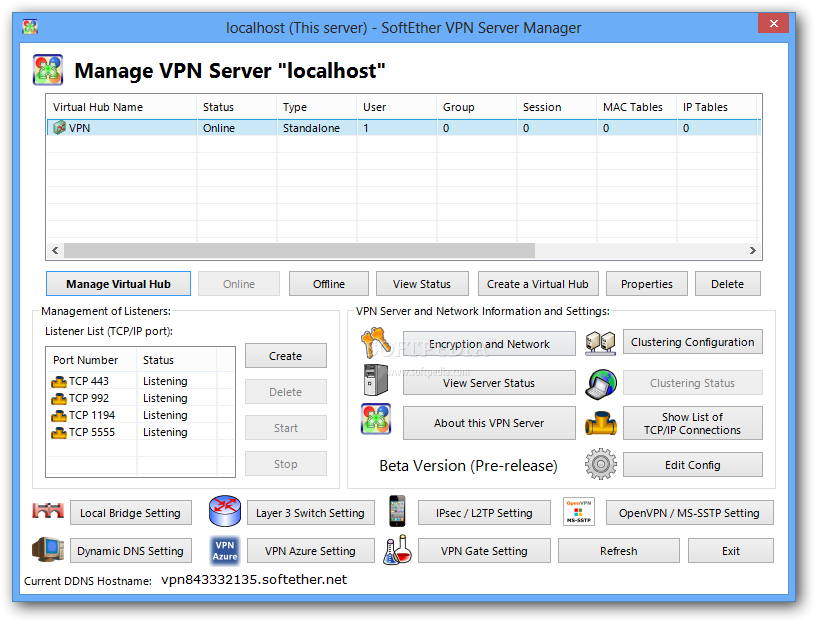Create a new listener port
Image resolution: width=816 pixels, height=622 pixels.
[286, 356]
